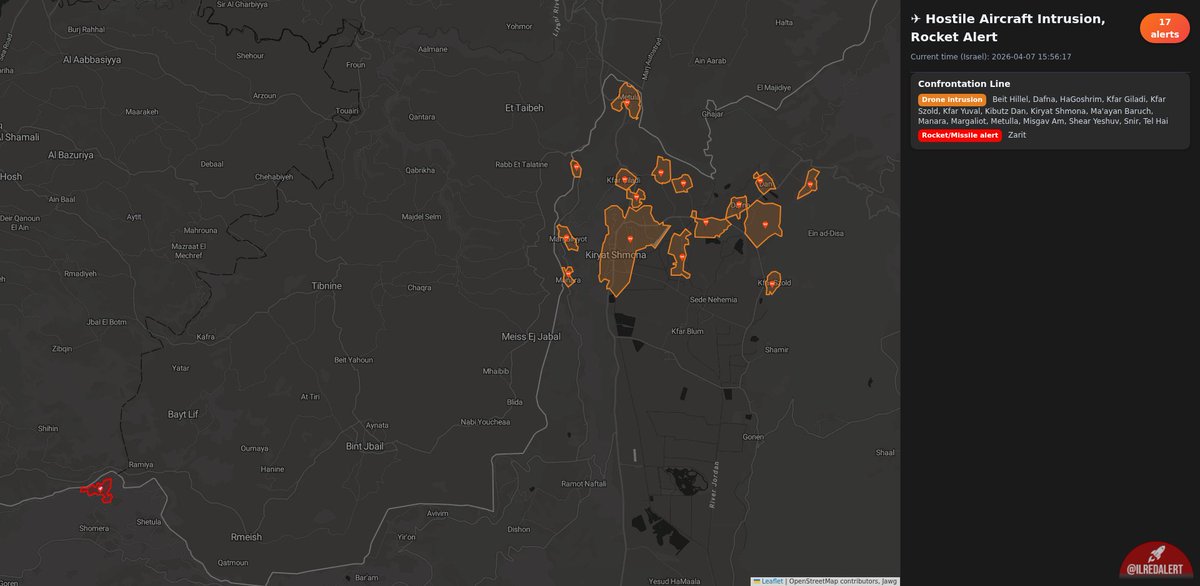Click the 'Bayt Lif' map label
The image size is (1200, 586).
183,413
